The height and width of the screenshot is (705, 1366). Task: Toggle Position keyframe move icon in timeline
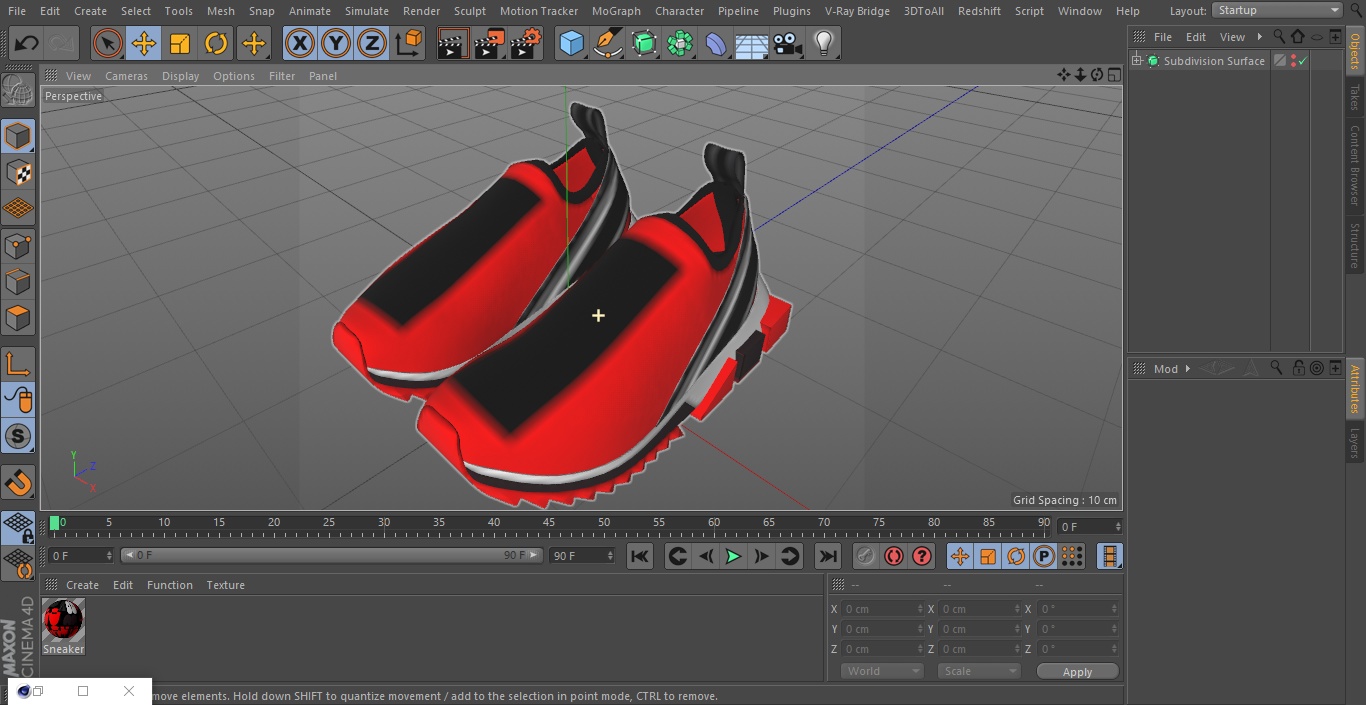[x=960, y=556]
